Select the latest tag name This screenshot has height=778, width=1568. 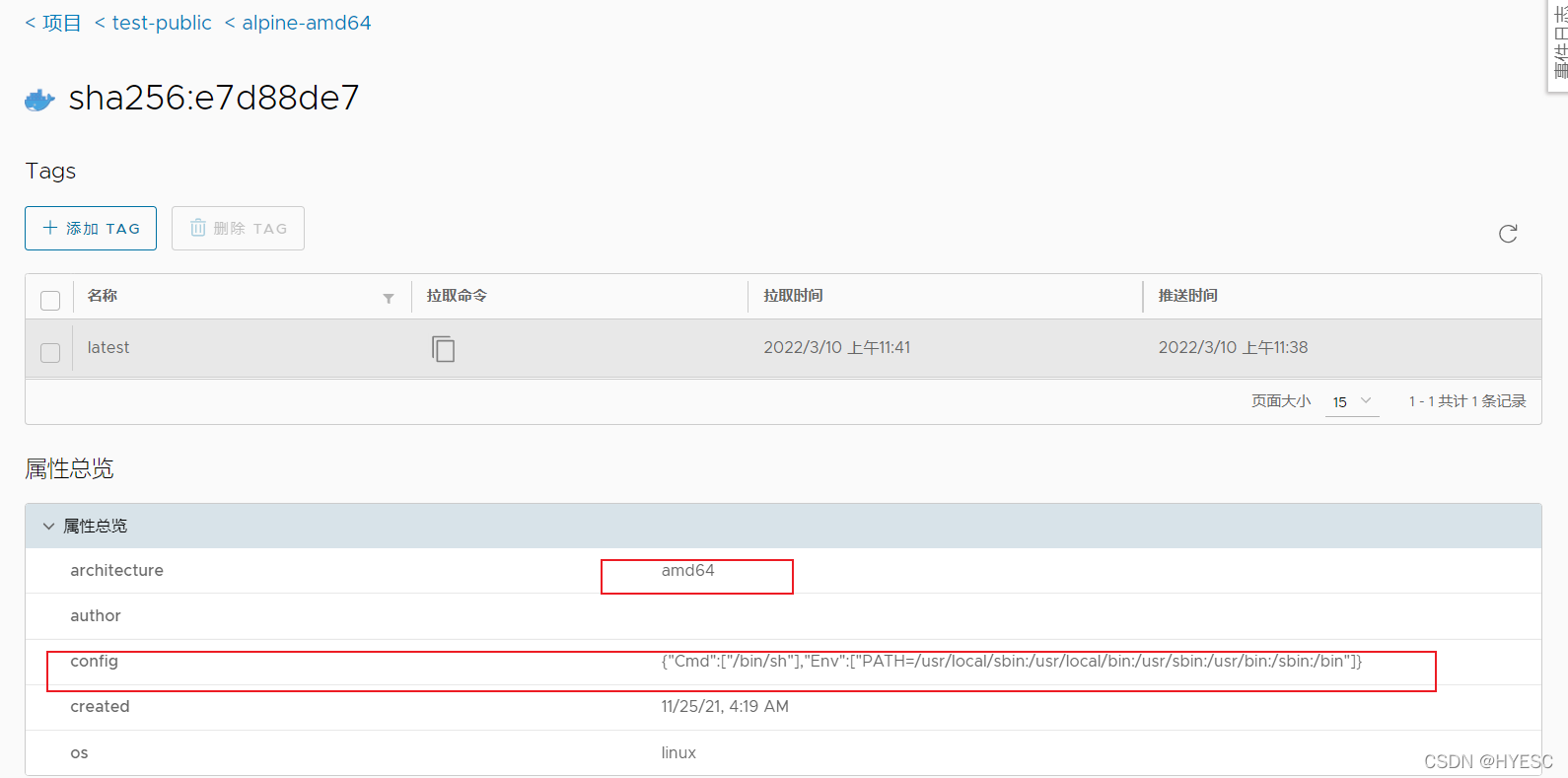click(x=108, y=347)
